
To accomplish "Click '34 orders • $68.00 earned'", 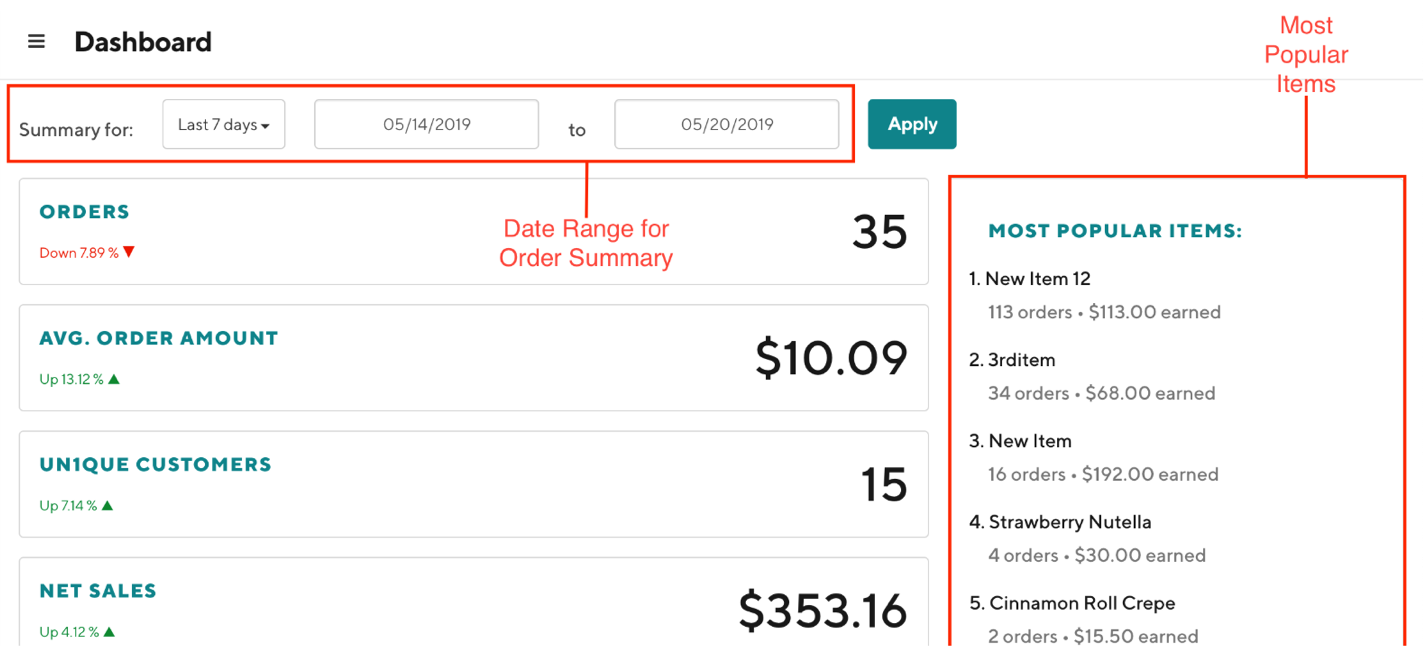I will (1102, 393).
